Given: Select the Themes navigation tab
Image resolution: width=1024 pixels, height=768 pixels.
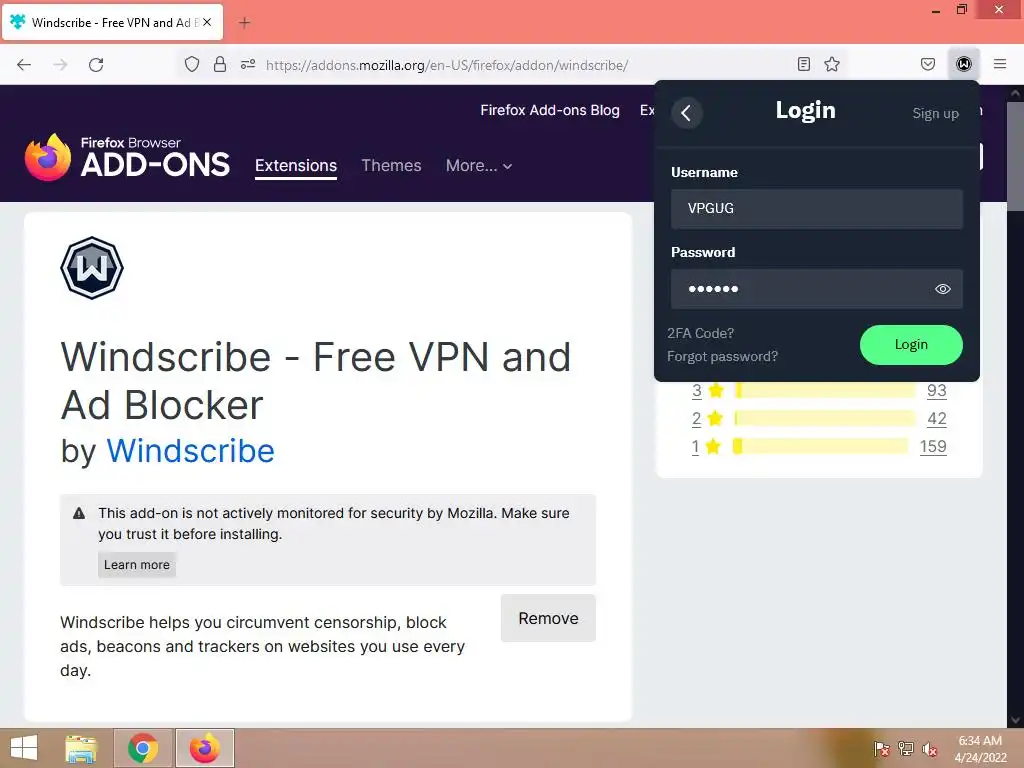Looking at the screenshot, I should [391, 166].
